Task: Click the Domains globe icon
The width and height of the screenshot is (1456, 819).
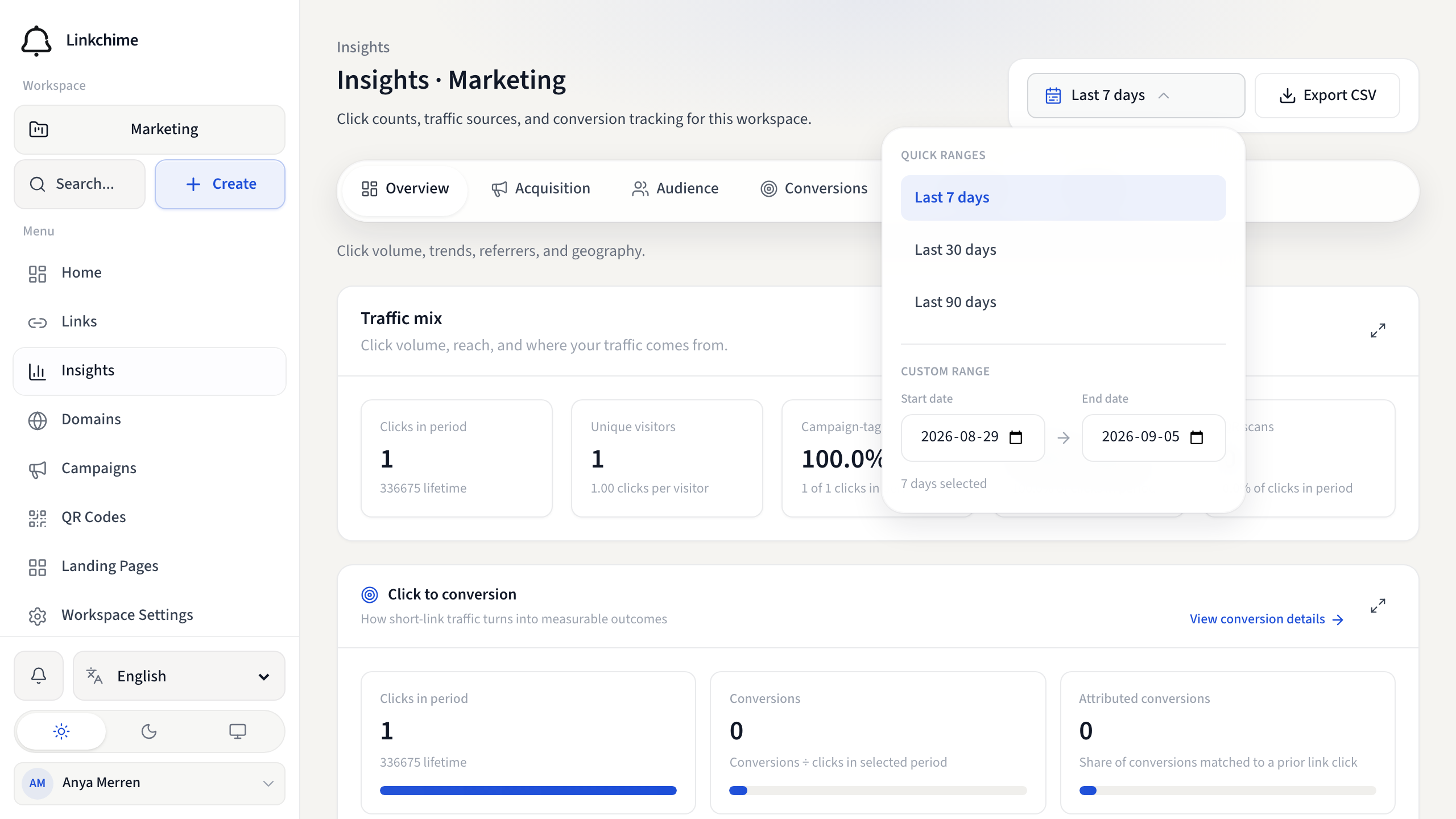Action: coord(38,420)
